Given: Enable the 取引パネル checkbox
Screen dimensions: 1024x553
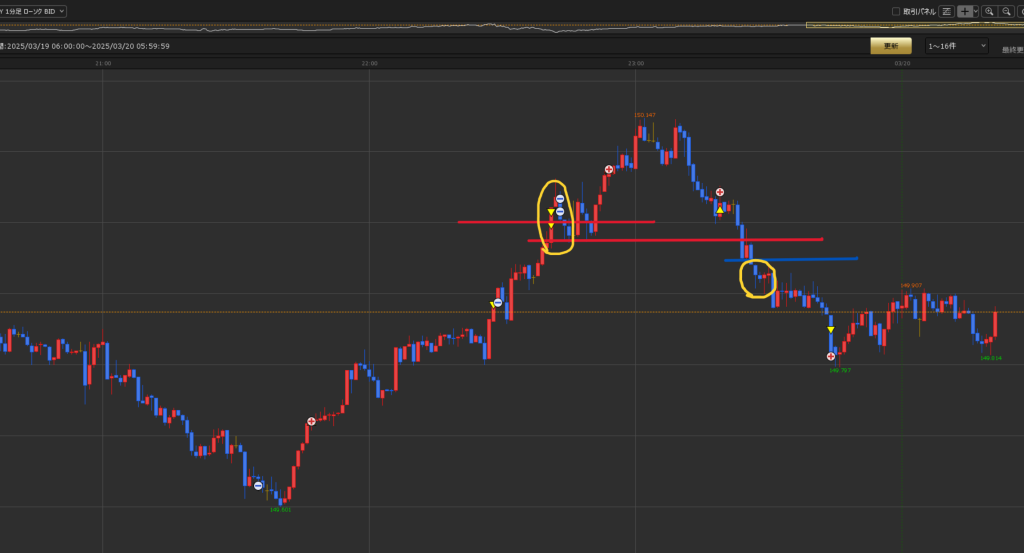Looking at the screenshot, I should (896, 11).
